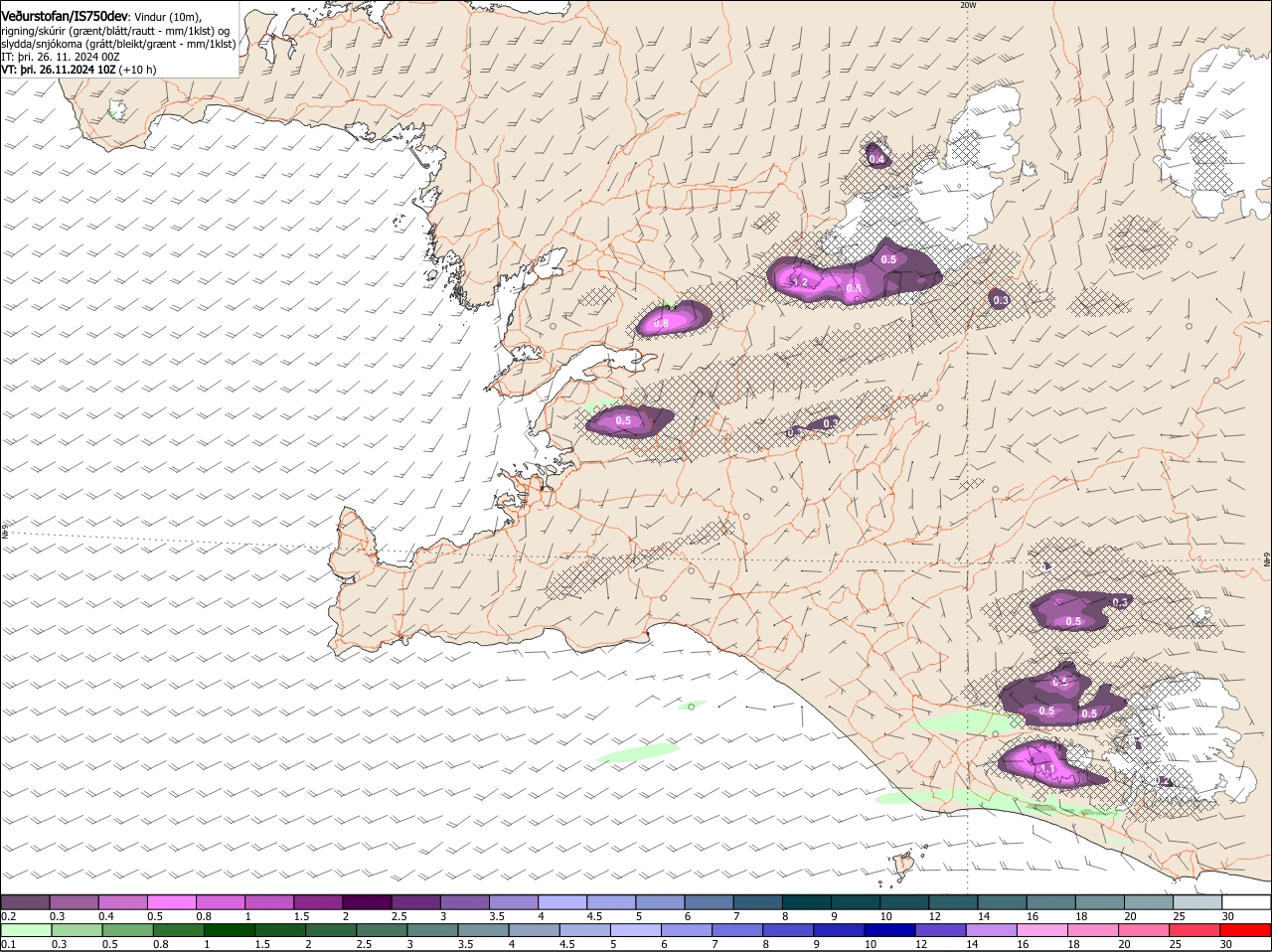Screen dimensions: 1272x952
Task: Click the 'rigning/skúrir' text in header
Action: click(33, 31)
